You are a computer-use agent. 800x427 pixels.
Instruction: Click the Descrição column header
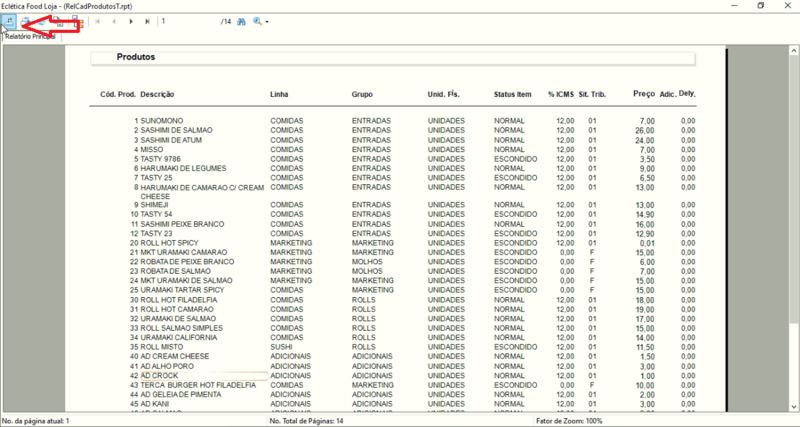click(157, 94)
